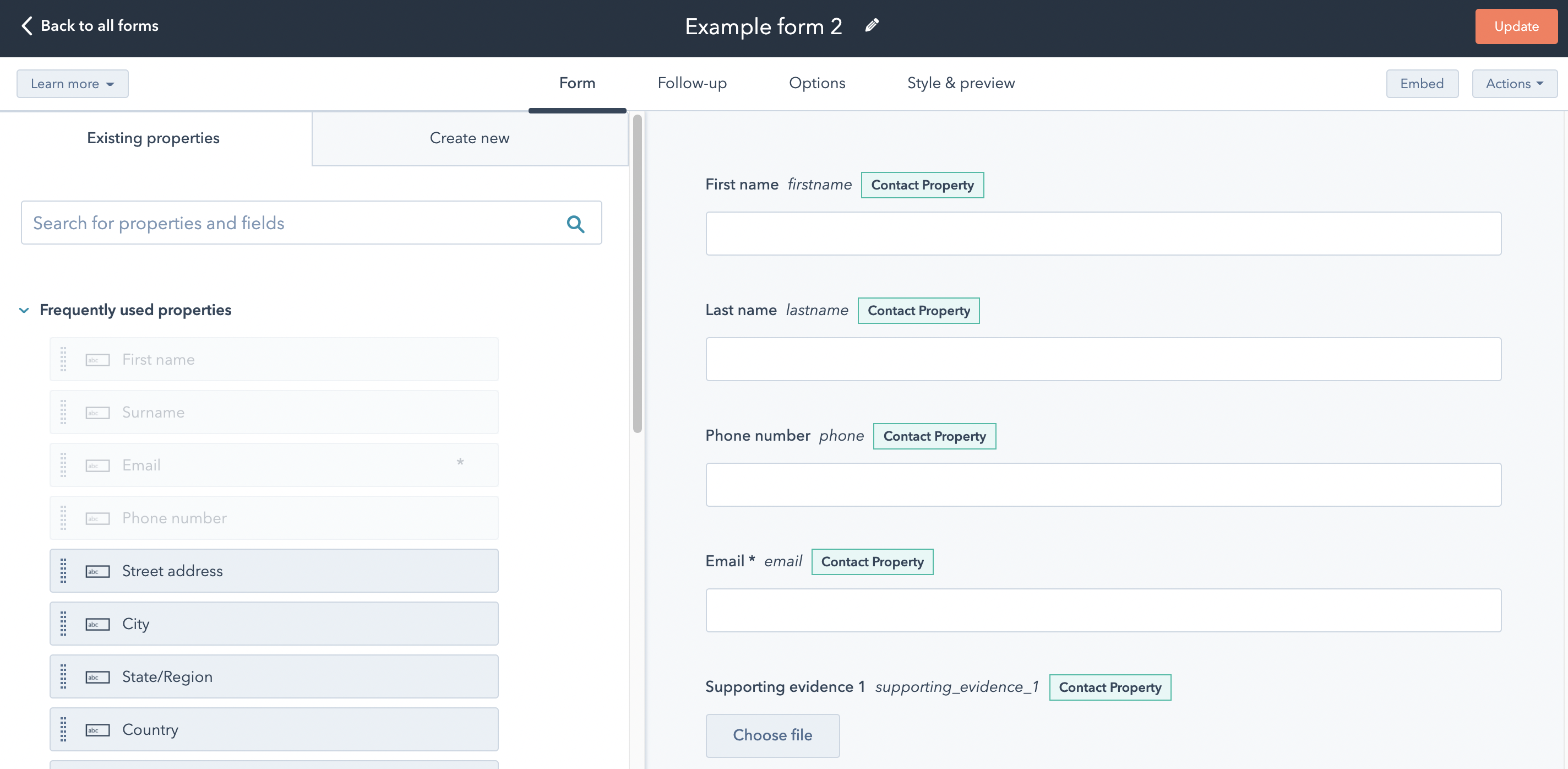Switch to the Follow-up tab
This screenshot has height=769, width=1568.
coord(692,83)
